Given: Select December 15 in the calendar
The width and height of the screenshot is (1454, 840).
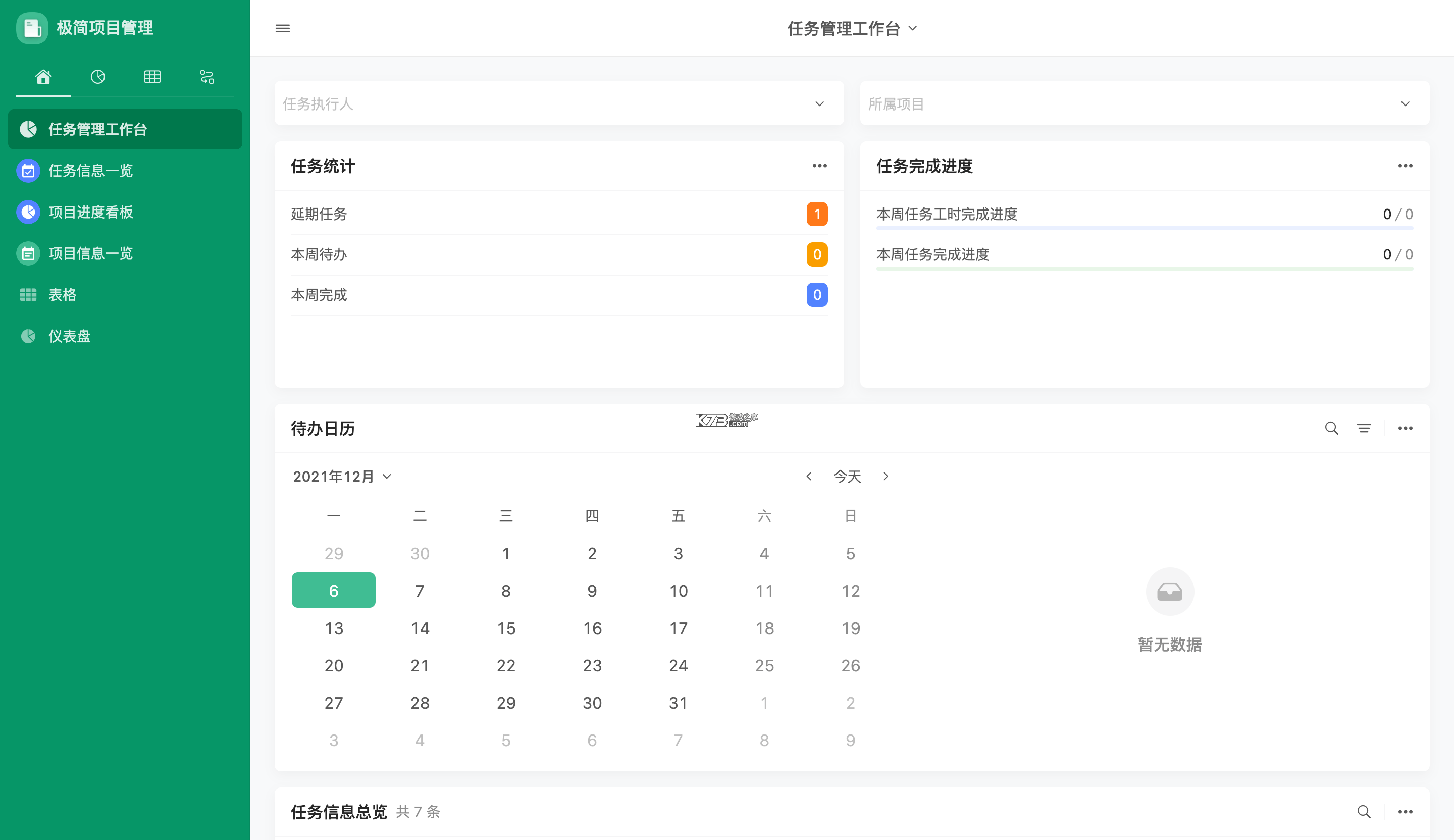Looking at the screenshot, I should tap(506, 628).
